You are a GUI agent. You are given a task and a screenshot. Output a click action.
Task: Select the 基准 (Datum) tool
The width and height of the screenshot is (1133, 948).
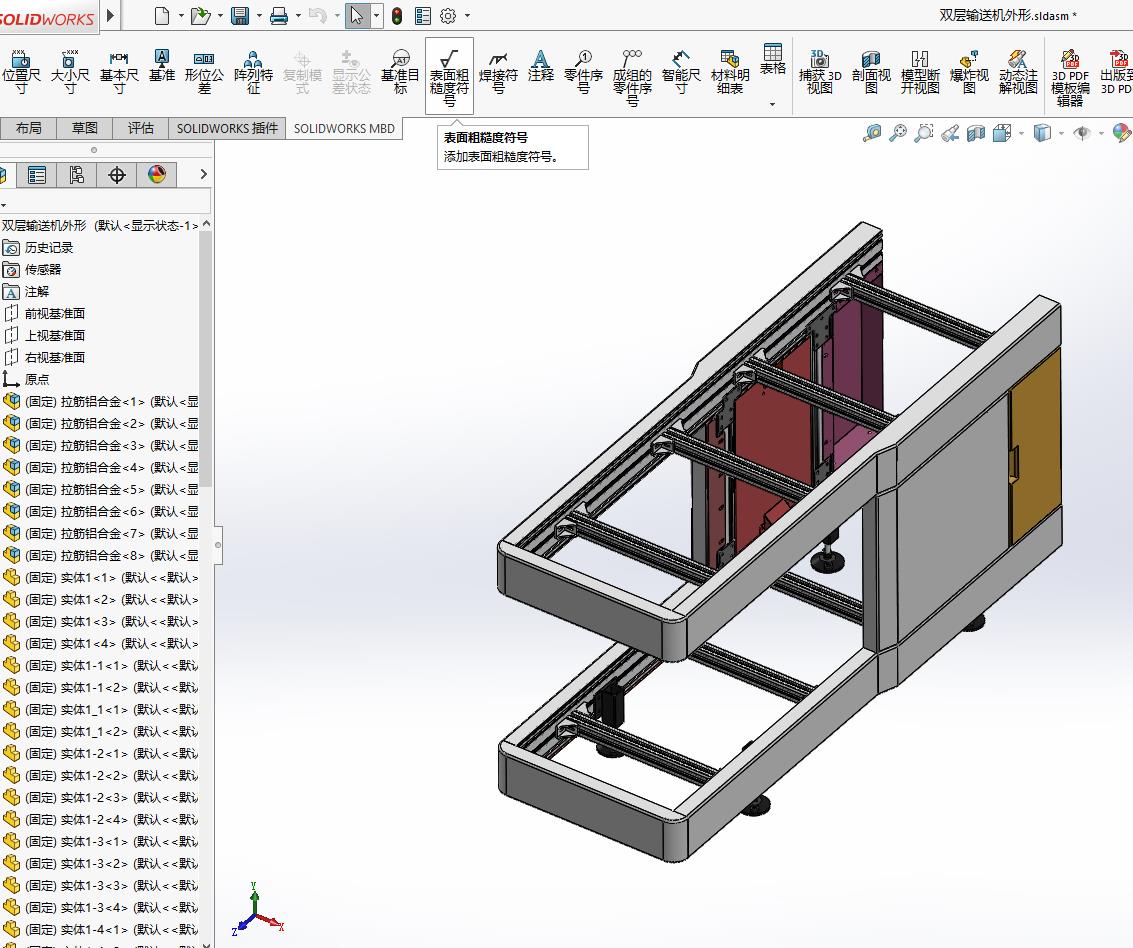tap(162, 65)
